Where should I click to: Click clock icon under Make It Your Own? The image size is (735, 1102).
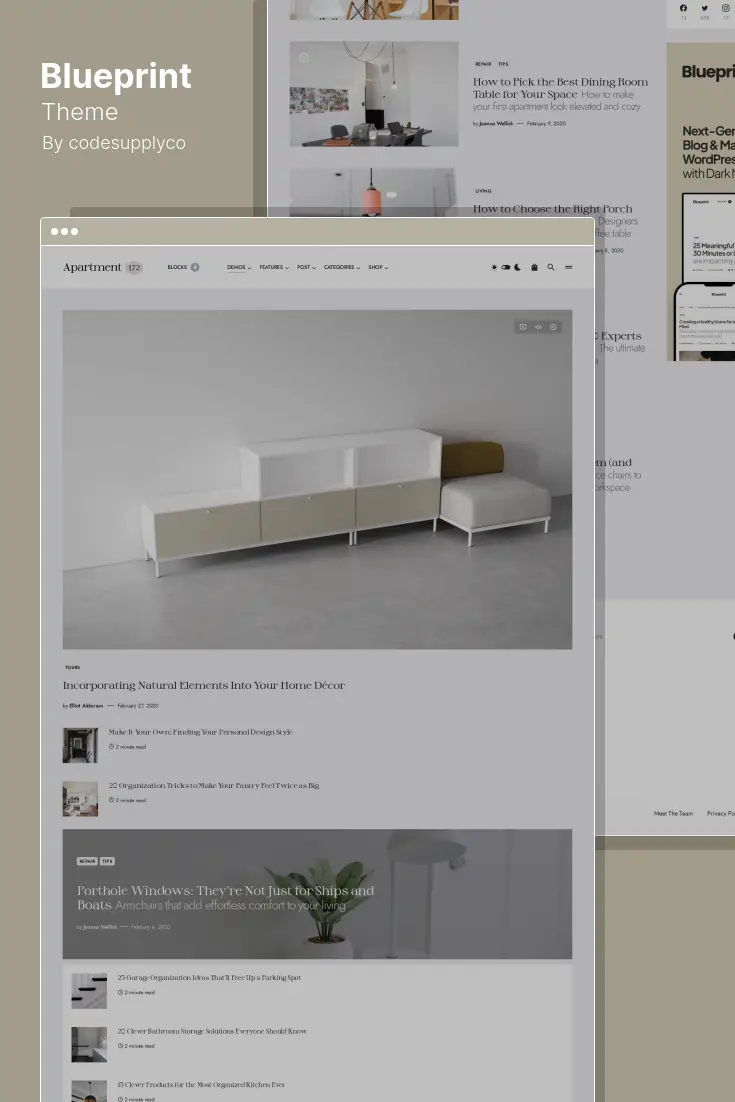[111, 746]
